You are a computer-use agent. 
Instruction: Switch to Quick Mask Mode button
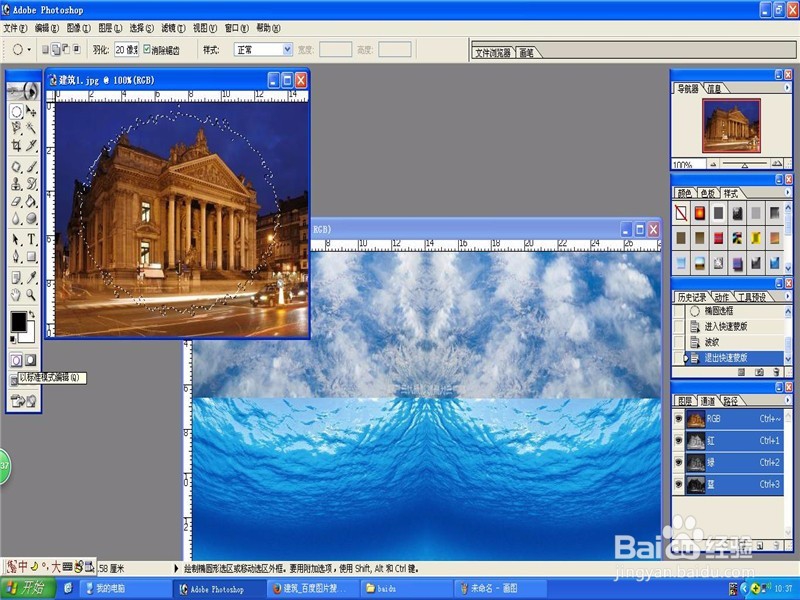point(31,360)
